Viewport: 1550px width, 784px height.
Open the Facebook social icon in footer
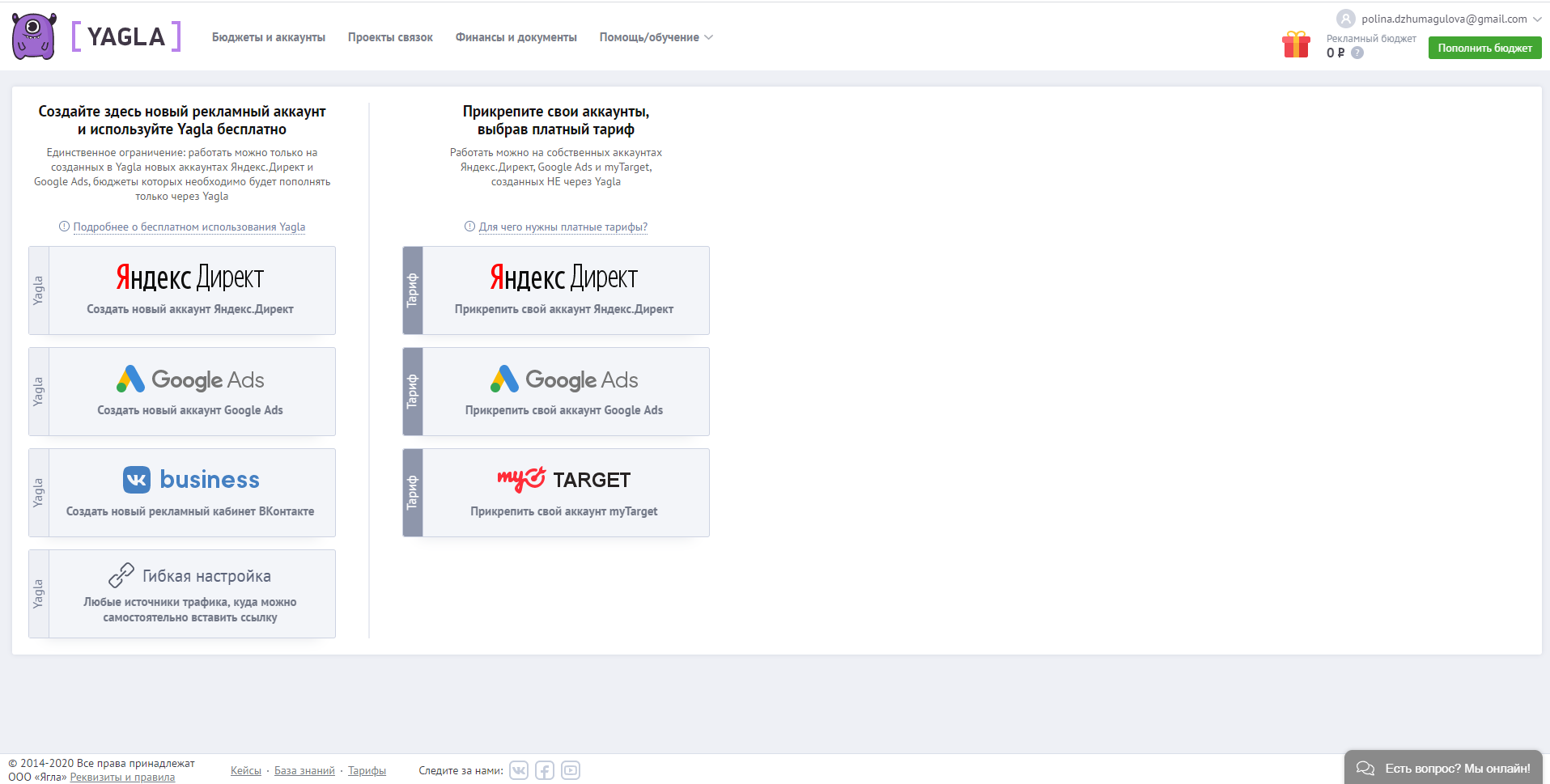tap(545, 770)
